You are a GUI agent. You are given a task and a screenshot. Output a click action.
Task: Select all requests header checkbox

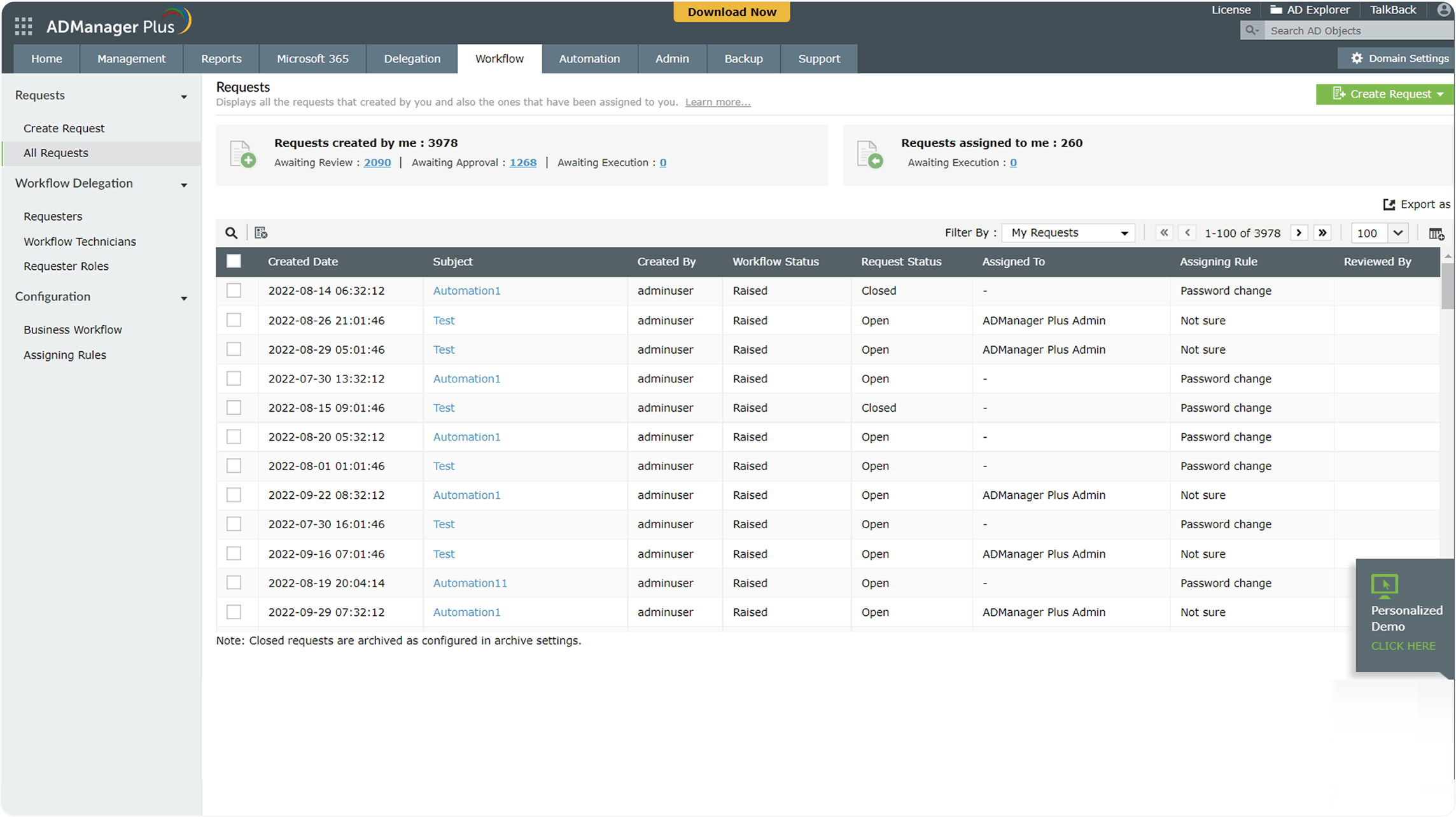pos(234,261)
